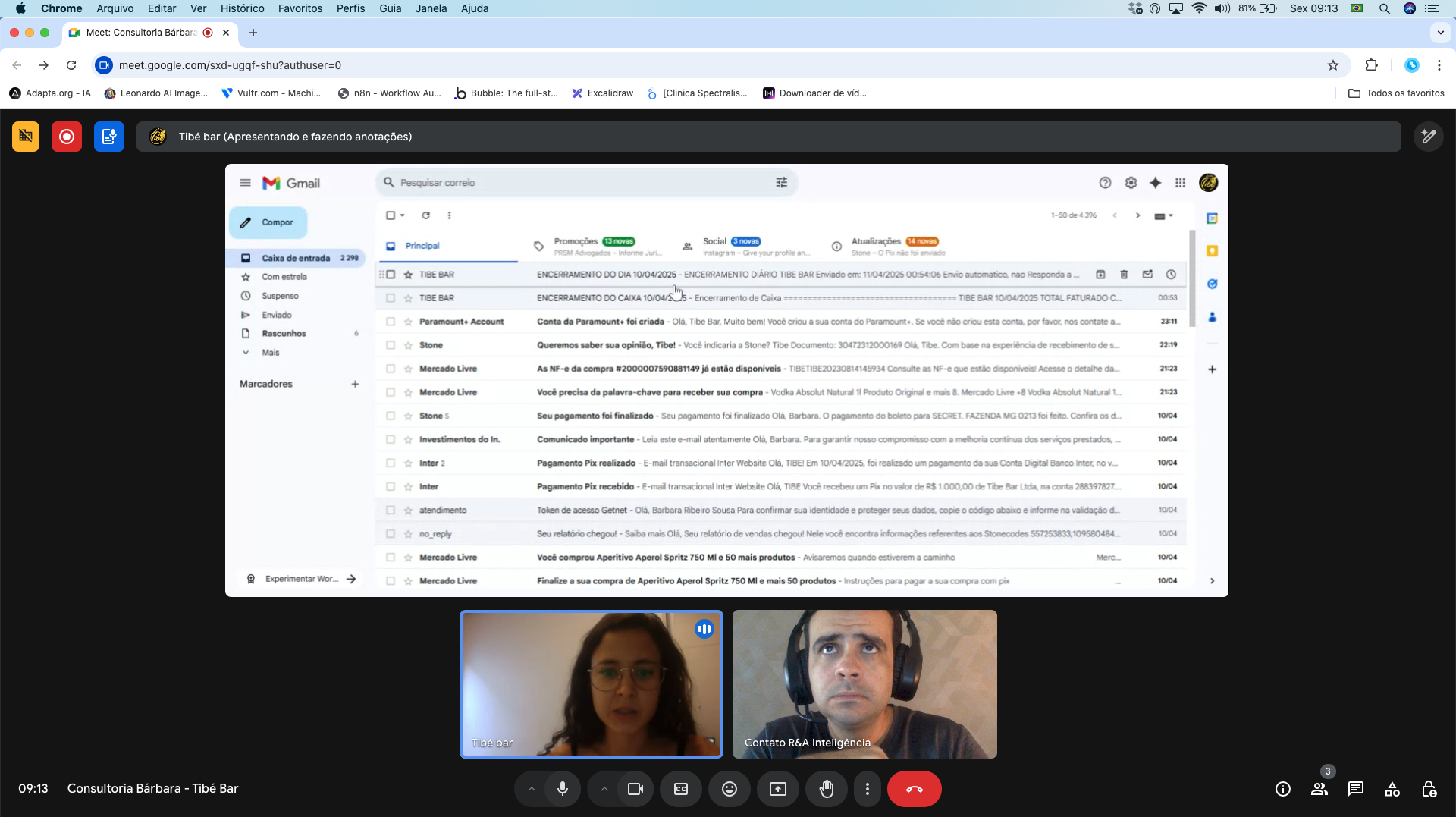Show the participants list
This screenshot has width=1456, height=817.
tap(1319, 789)
